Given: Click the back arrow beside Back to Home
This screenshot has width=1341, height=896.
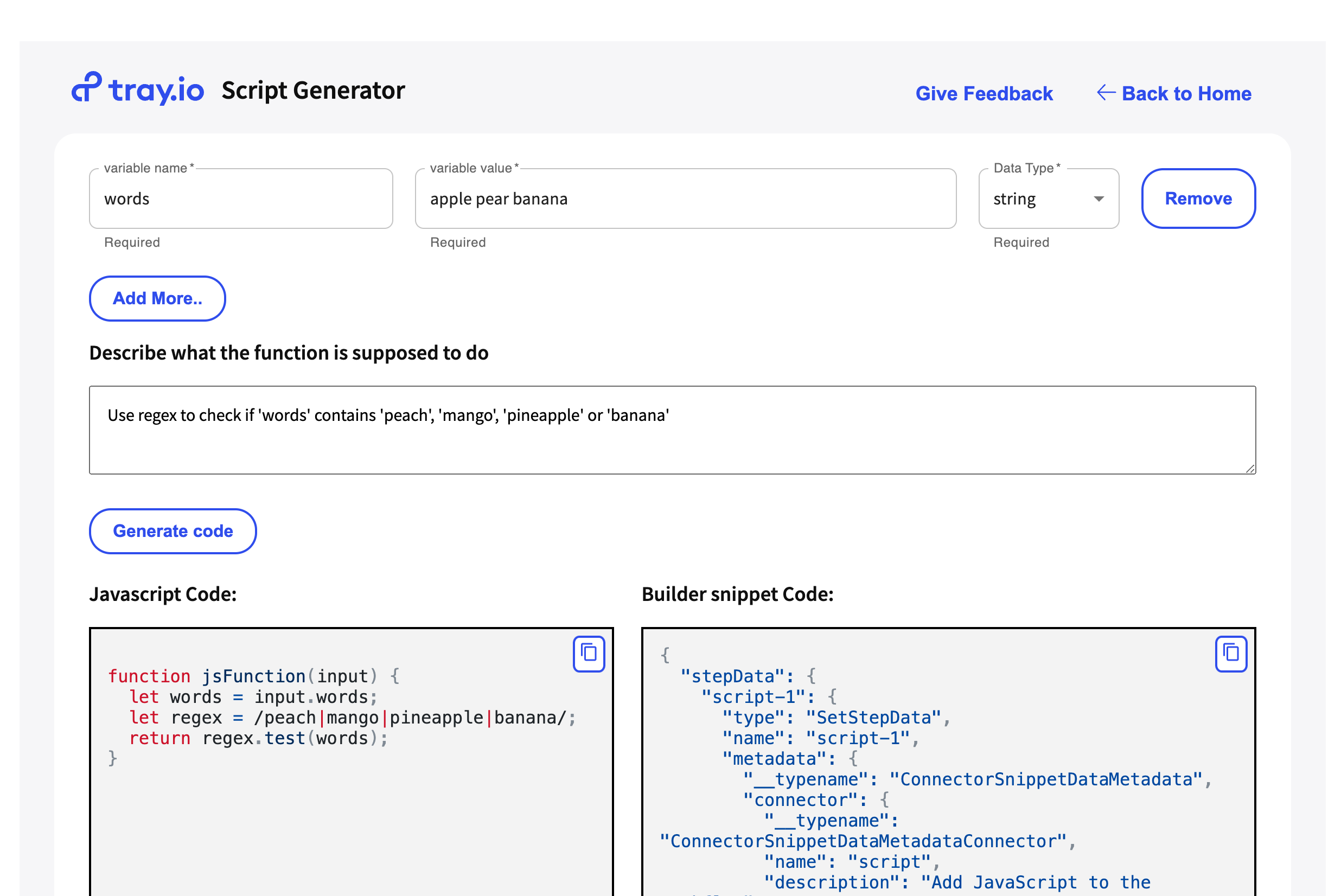Looking at the screenshot, I should (1106, 93).
